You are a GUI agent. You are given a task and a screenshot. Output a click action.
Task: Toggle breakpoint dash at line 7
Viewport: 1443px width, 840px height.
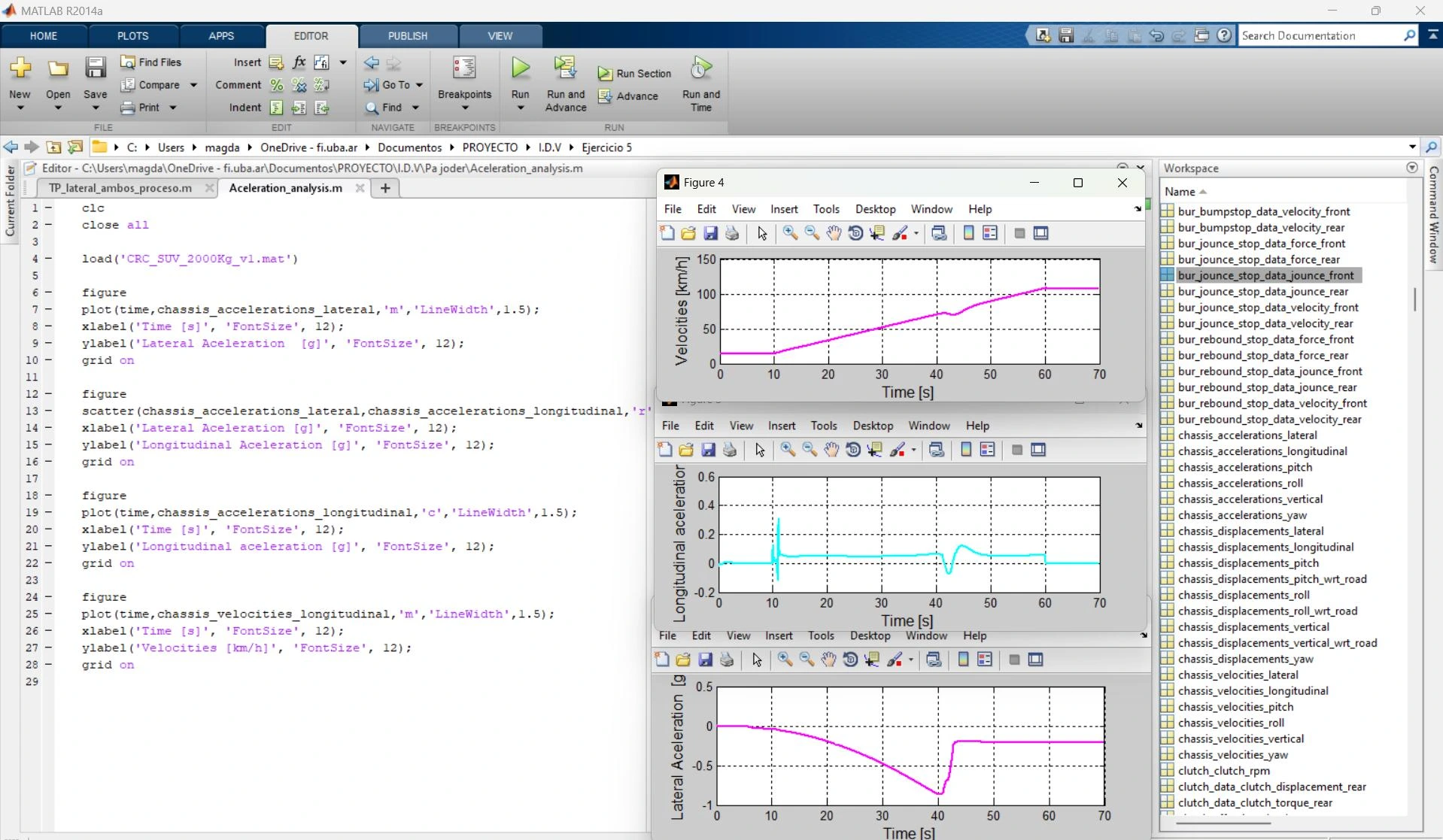coord(48,309)
